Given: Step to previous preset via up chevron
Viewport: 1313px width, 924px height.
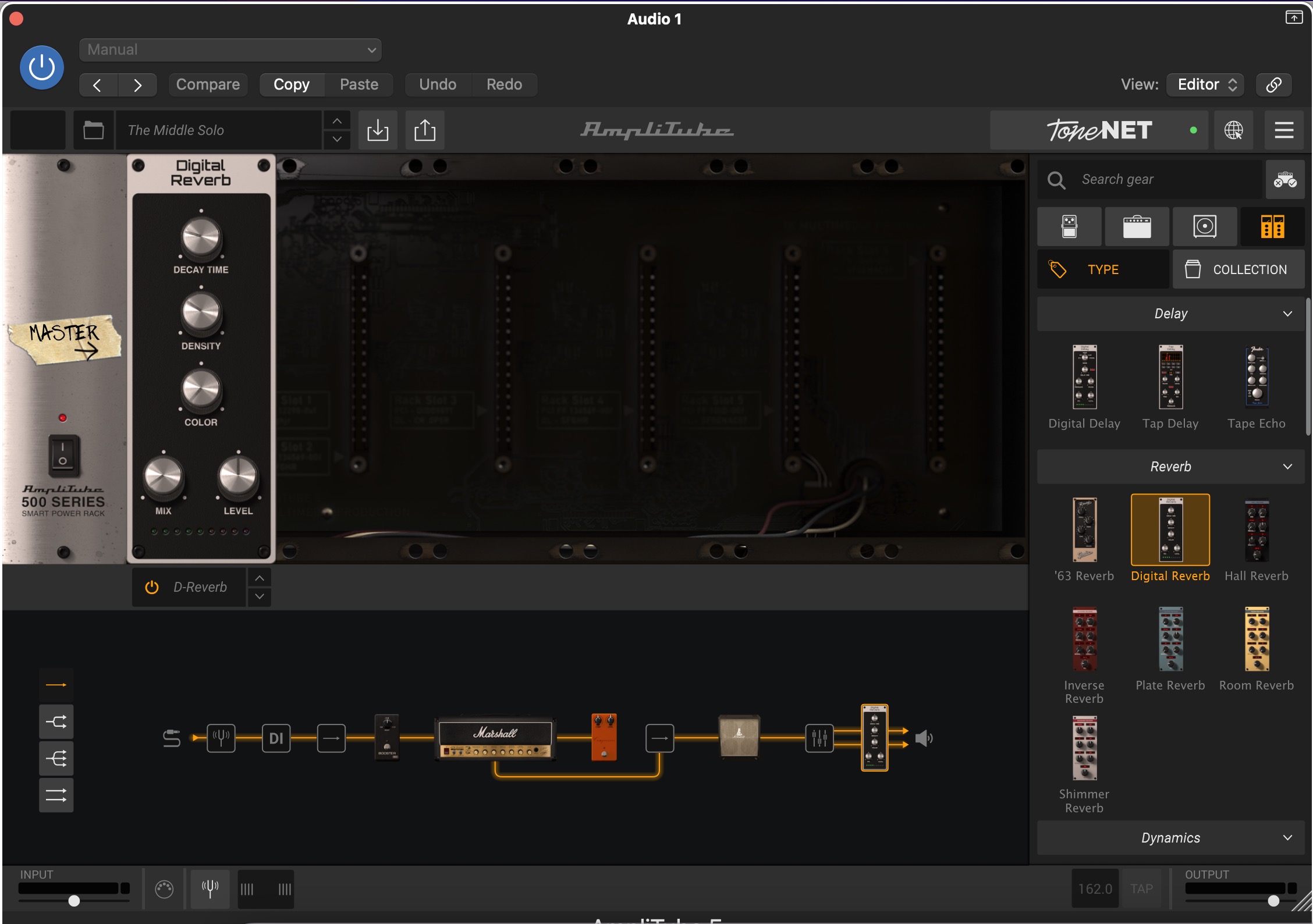Looking at the screenshot, I should pos(337,121).
